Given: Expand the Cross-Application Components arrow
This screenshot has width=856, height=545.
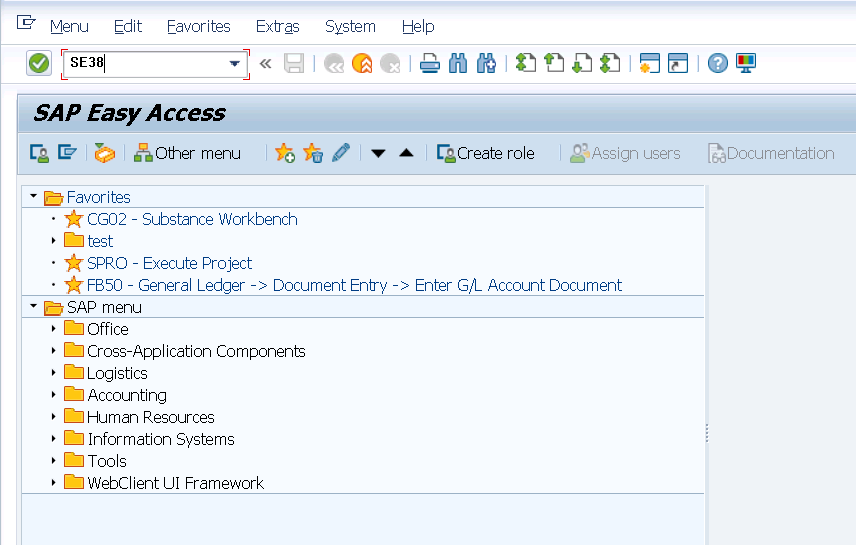Looking at the screenshot, I should [54, 351].
